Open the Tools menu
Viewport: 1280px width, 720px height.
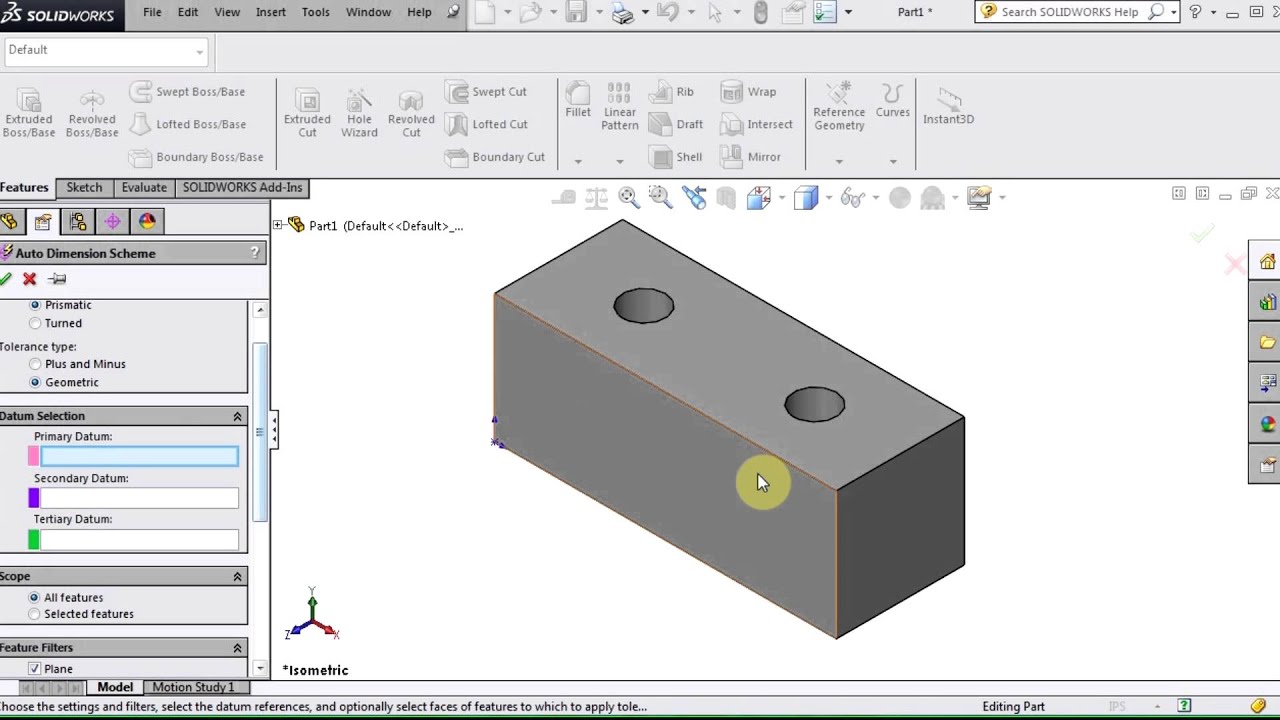coord(315,12)
